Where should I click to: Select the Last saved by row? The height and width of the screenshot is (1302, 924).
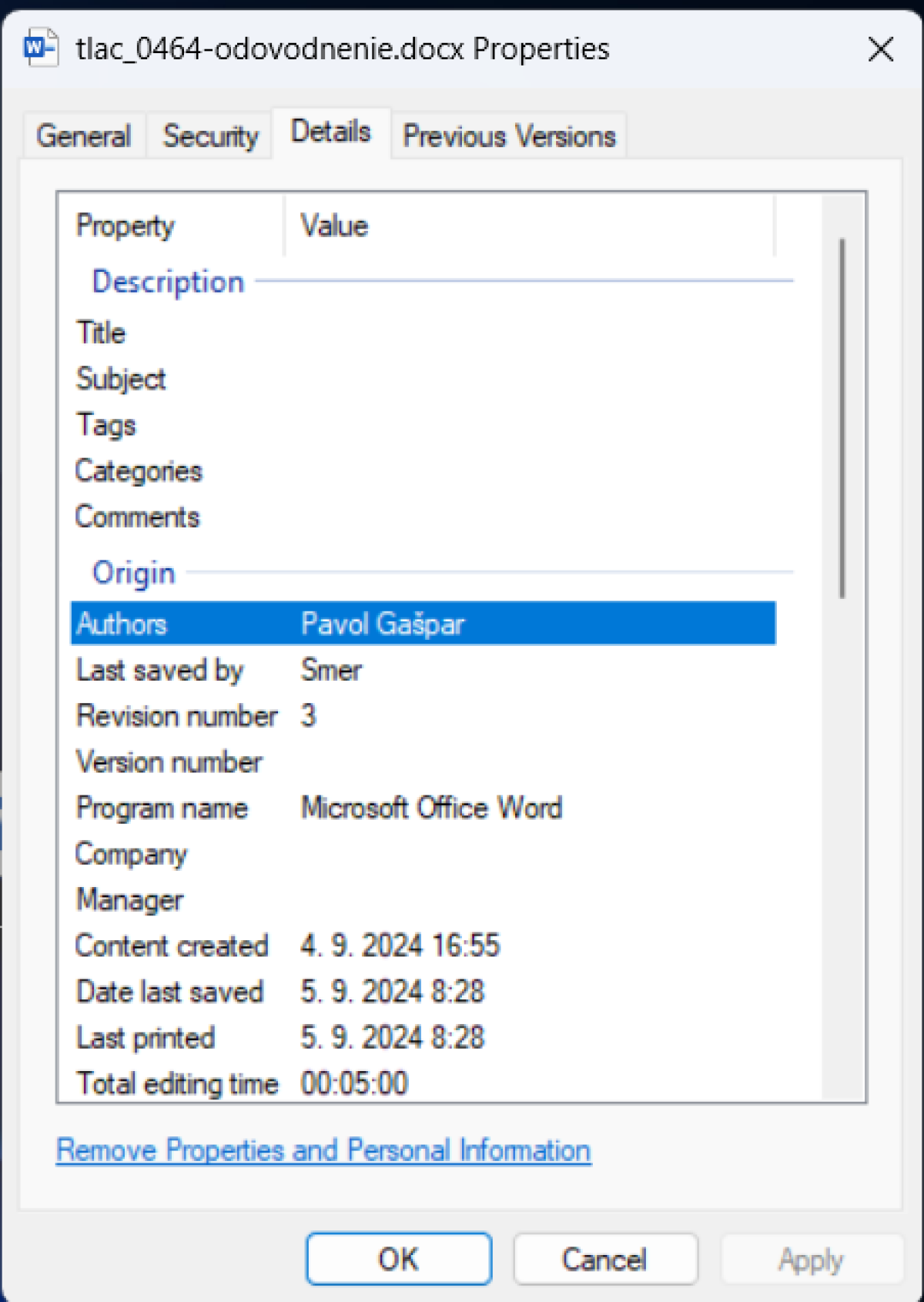422,670
